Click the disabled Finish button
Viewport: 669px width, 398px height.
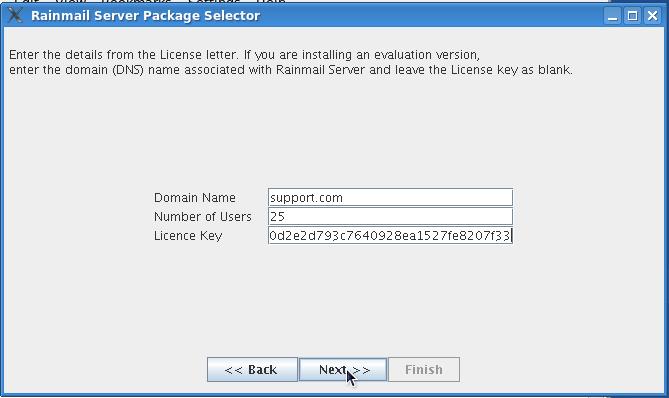pos(424,369)
